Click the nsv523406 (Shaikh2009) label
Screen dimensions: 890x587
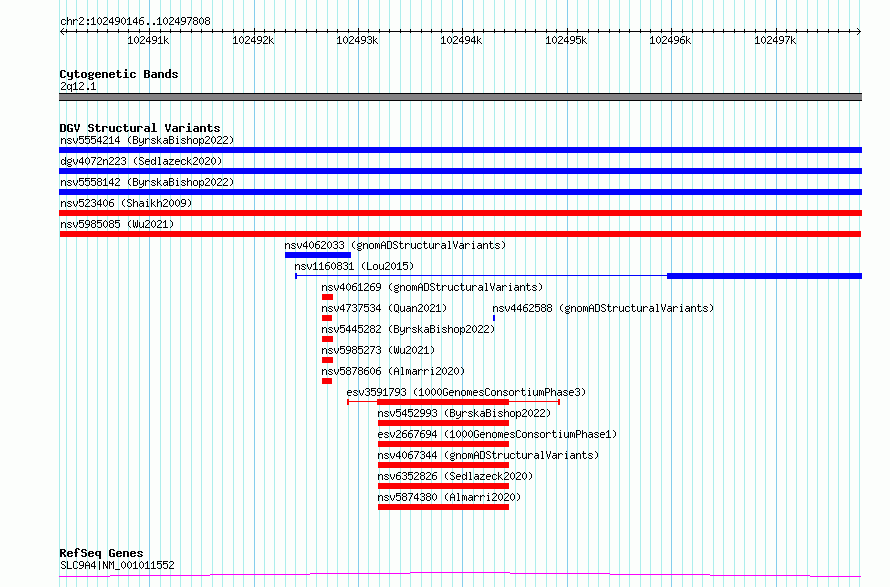point(126,203)
